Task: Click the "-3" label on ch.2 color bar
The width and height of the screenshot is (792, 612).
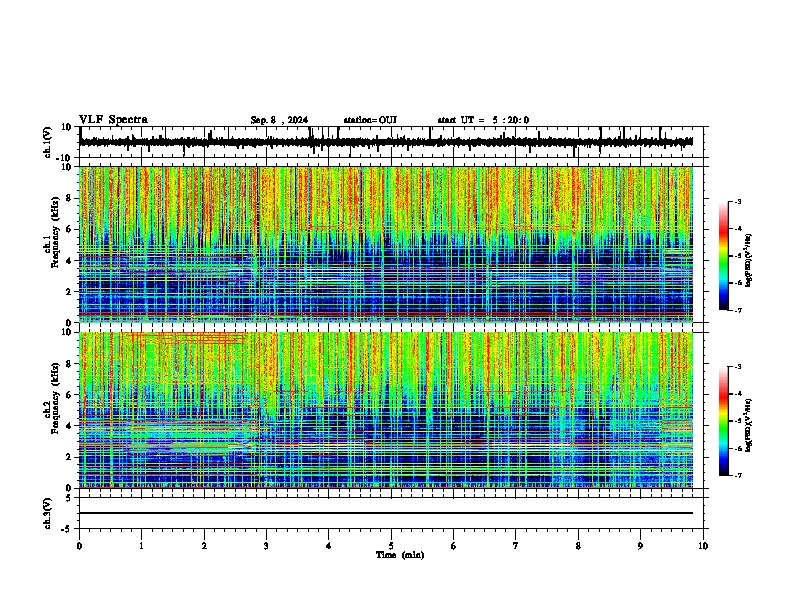Action: pos(738,367)
